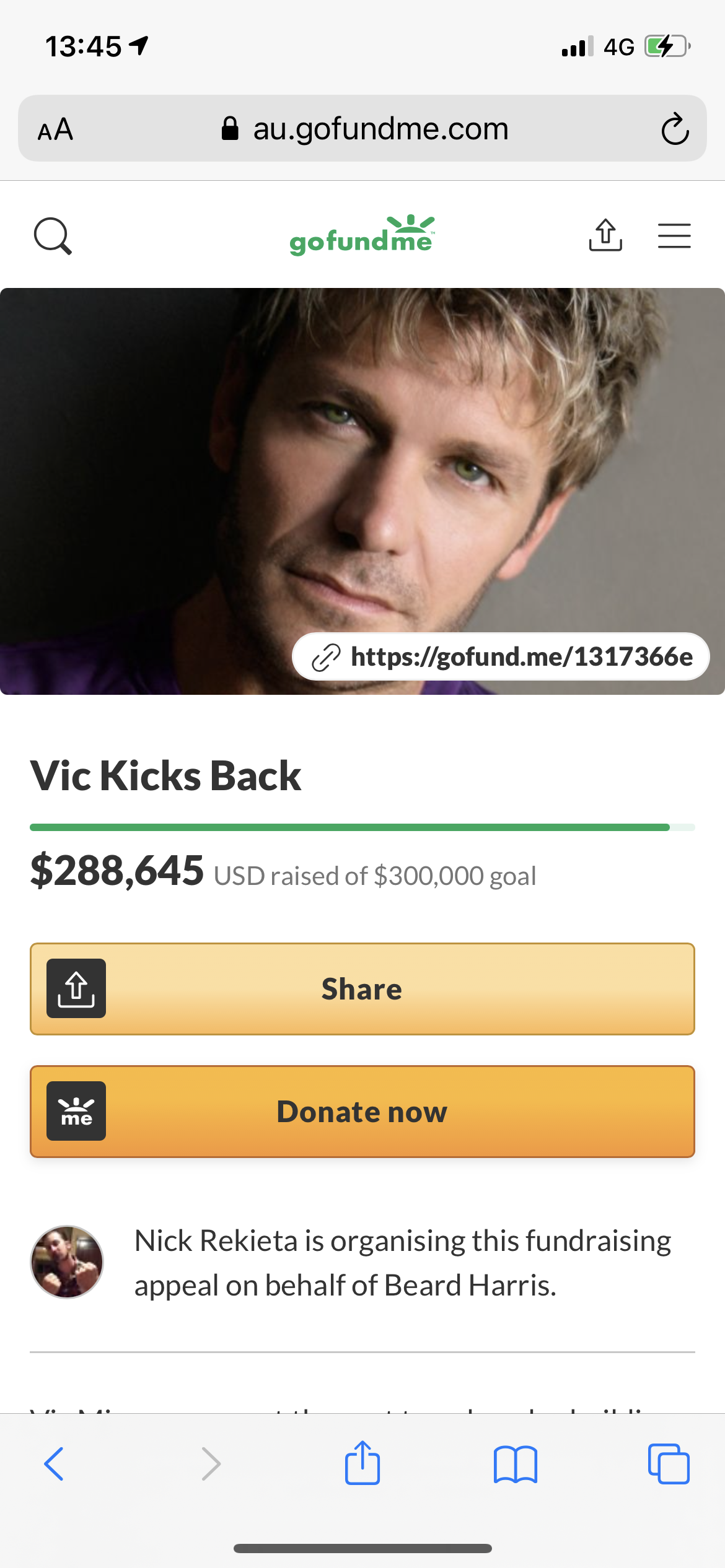Open the hamburger menu

[674, 236]
